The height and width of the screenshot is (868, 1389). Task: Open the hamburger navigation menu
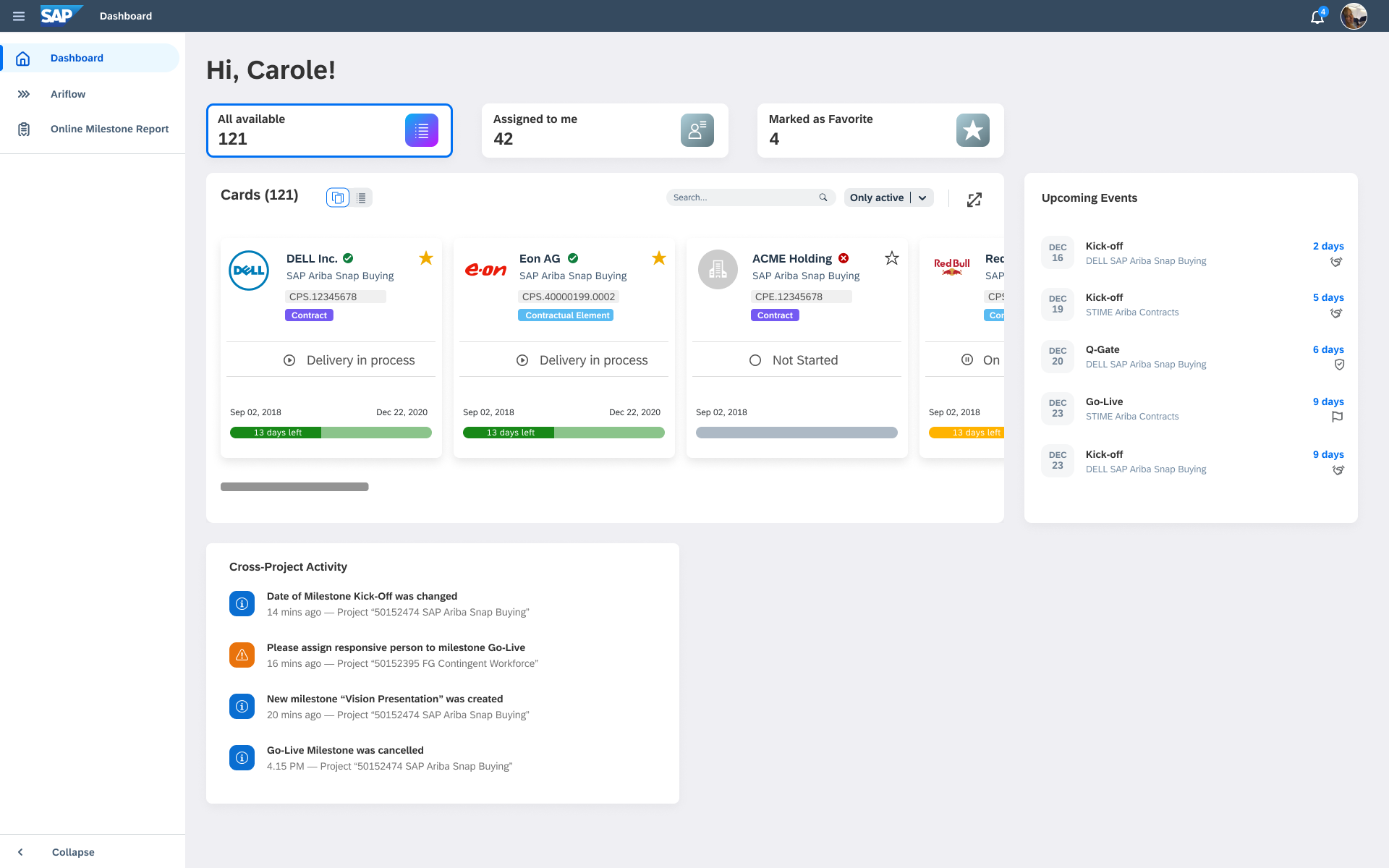[19, 16]
